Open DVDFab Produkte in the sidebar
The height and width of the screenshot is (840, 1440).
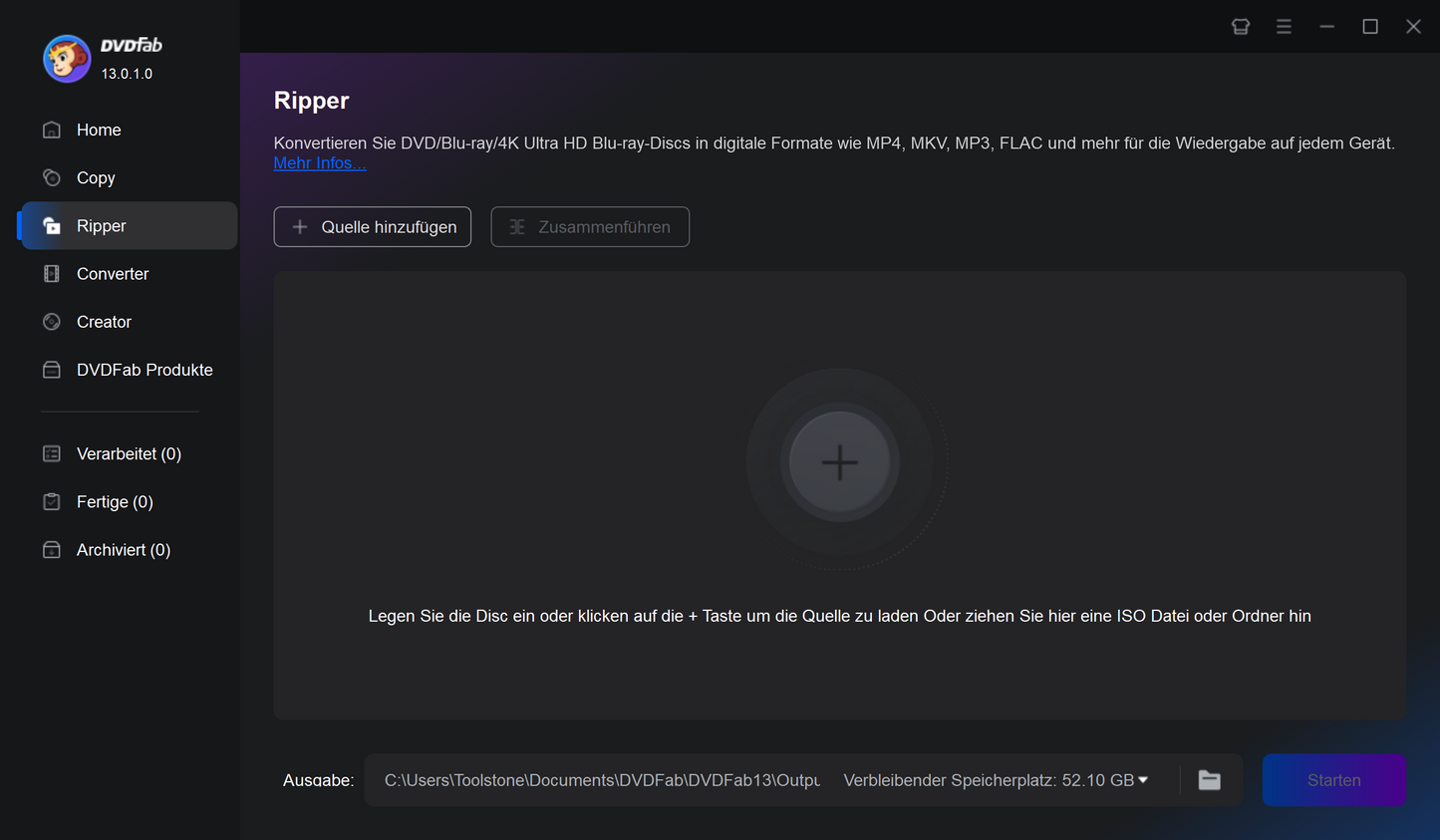144,370
